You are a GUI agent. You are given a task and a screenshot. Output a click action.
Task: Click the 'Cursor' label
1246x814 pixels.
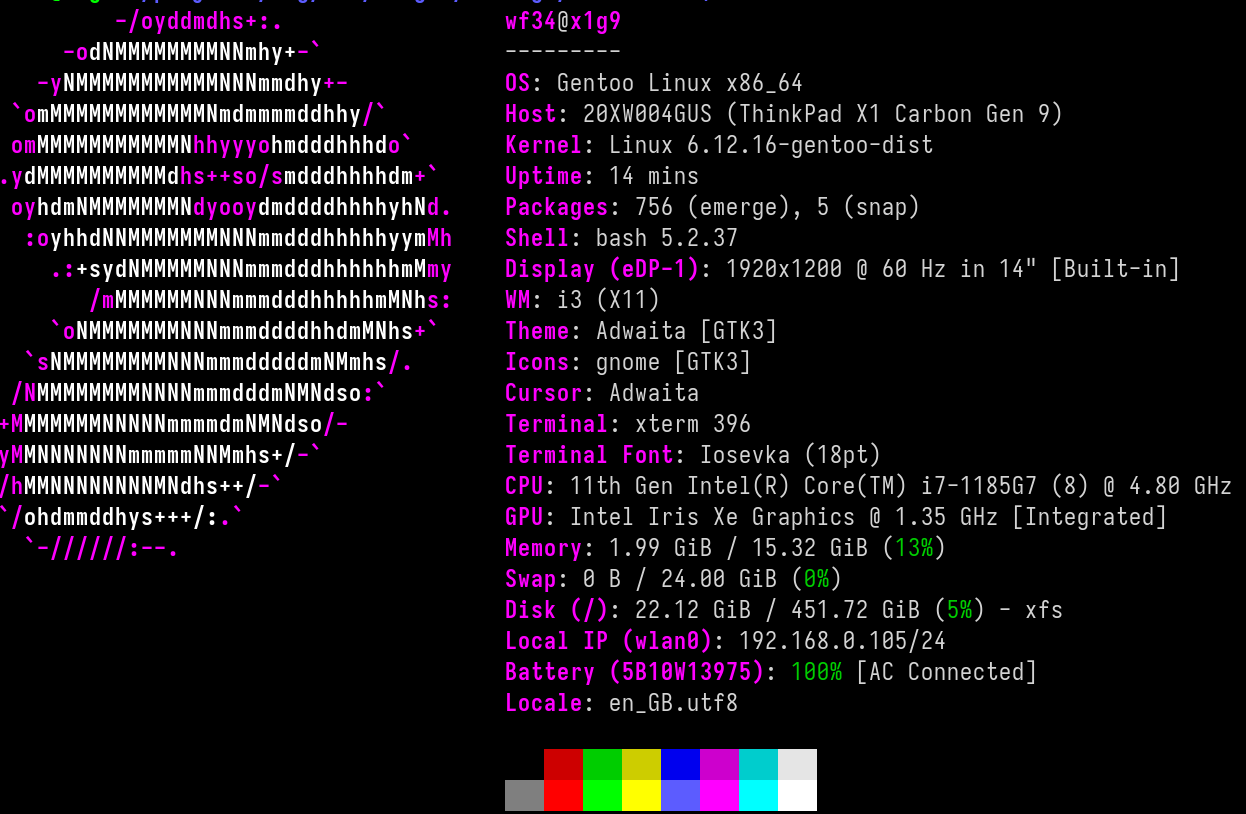(x=543, y=393)
